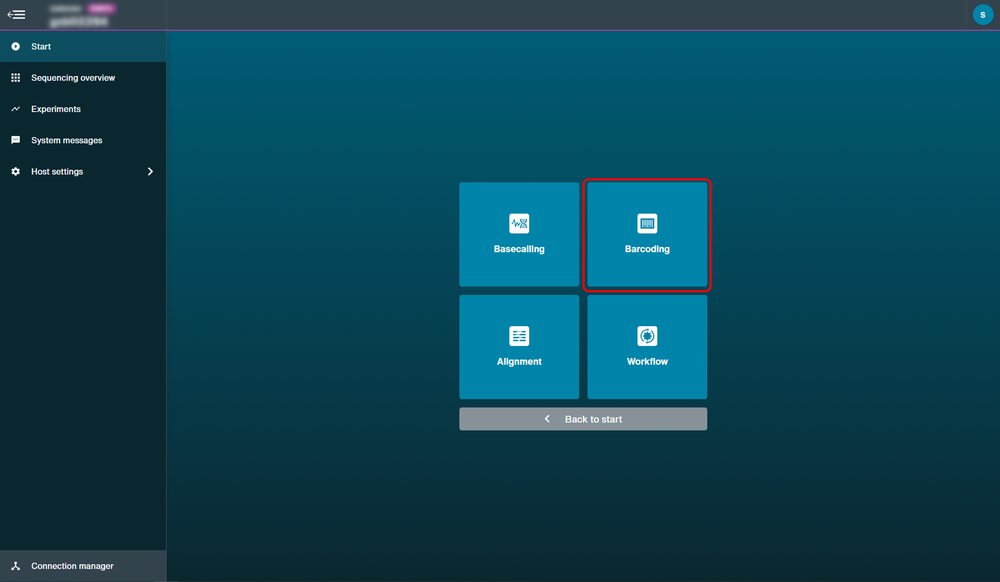
Task: Click the Experiments chart icon
Action: click(x=15, y=109)
